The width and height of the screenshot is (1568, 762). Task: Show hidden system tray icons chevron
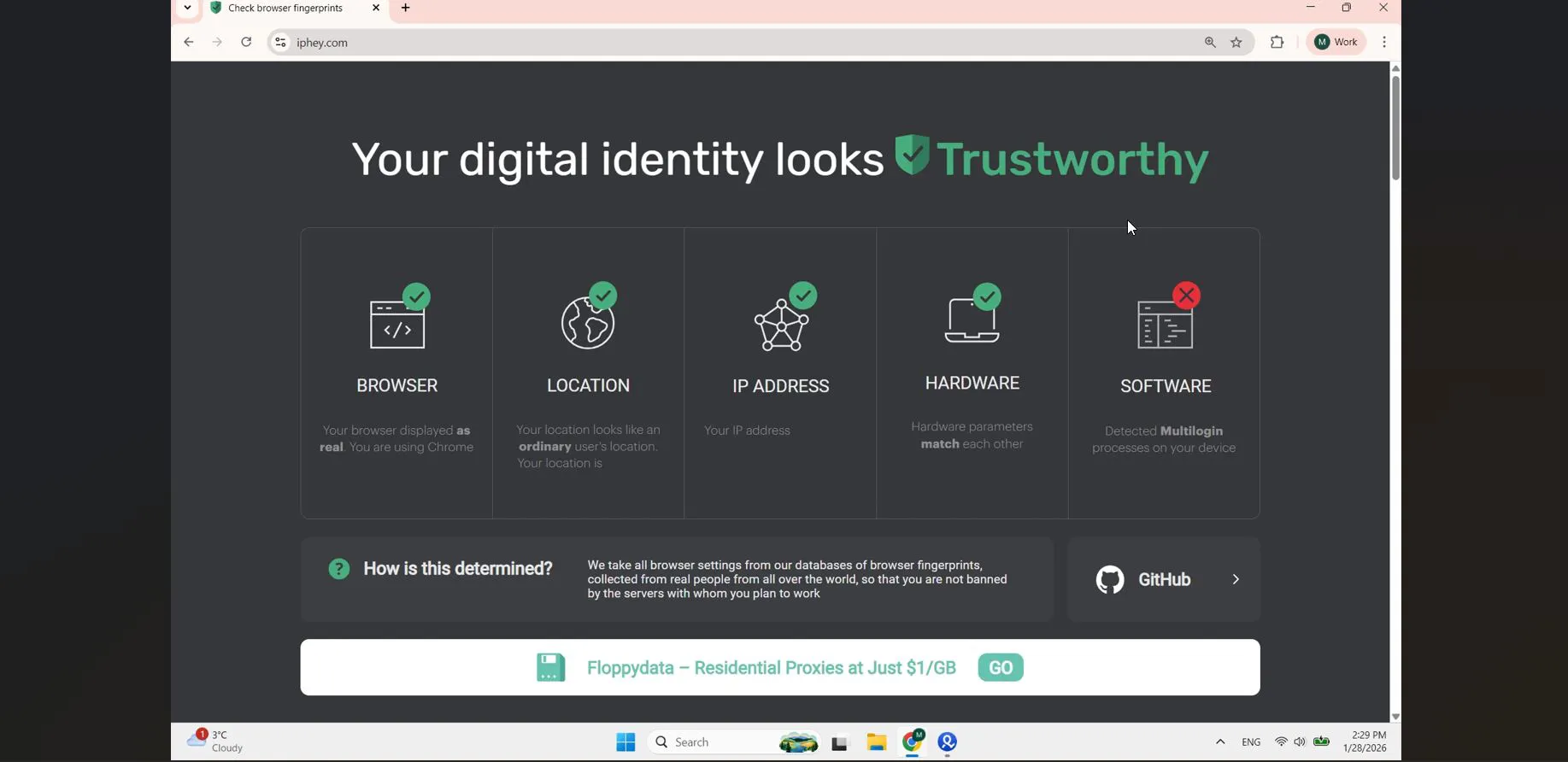(1220, 741)
